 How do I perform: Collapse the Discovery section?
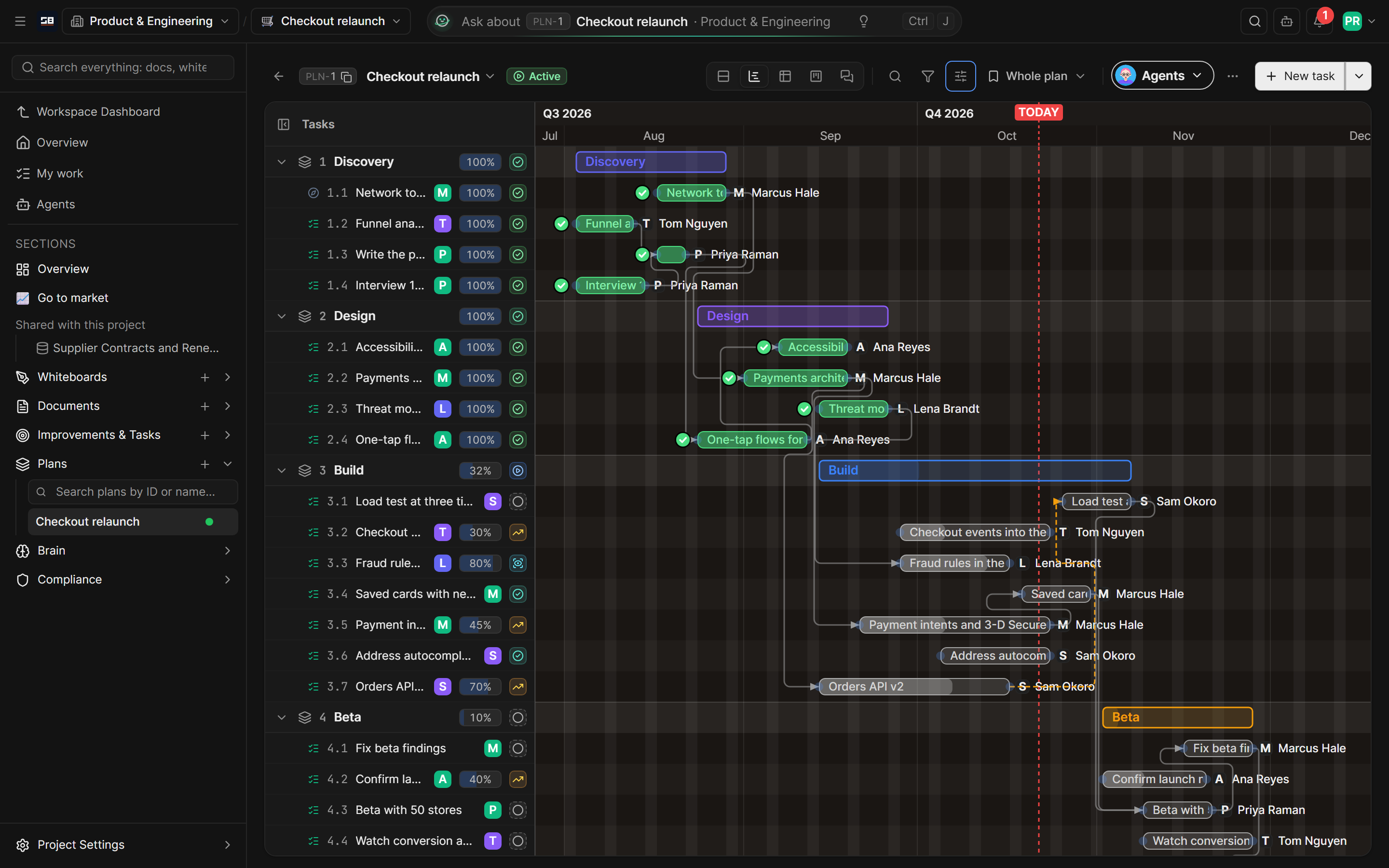pyautogui.click(x=281, y=162)
